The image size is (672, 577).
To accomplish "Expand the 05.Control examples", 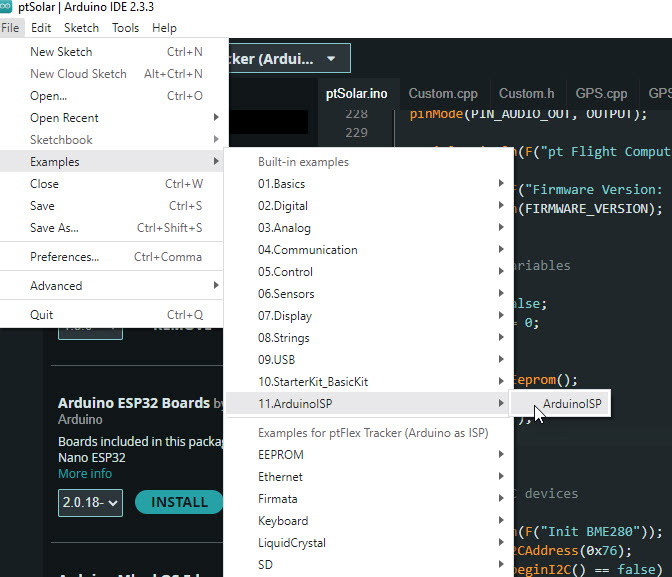I will pos(369,272).
